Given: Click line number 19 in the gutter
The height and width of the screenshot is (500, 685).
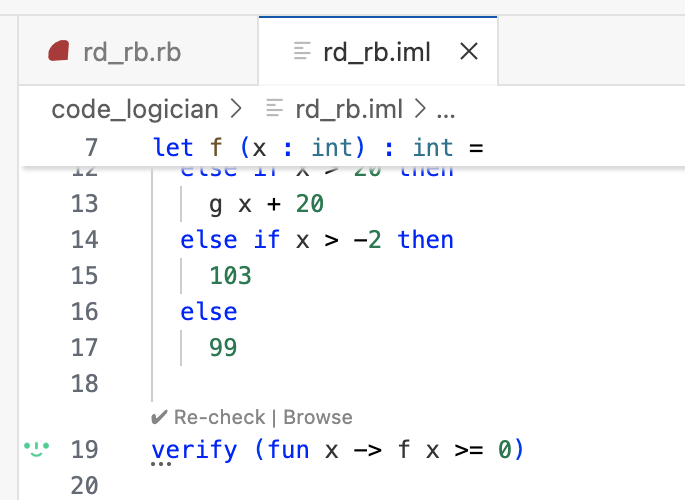Looking at the screenshot, I should tap(86, 450).
